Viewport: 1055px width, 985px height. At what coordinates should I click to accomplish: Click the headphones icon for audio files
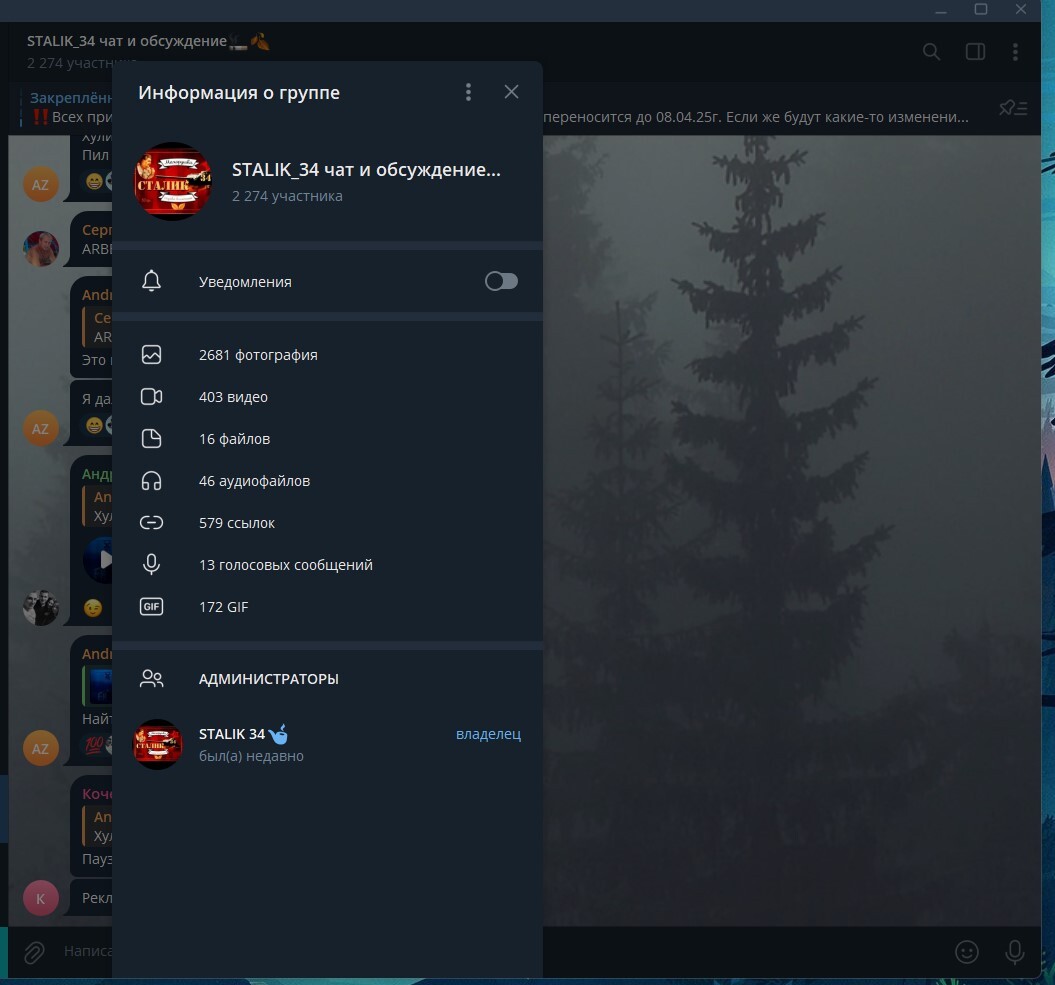pyautogui.click(x=152, y=481)
